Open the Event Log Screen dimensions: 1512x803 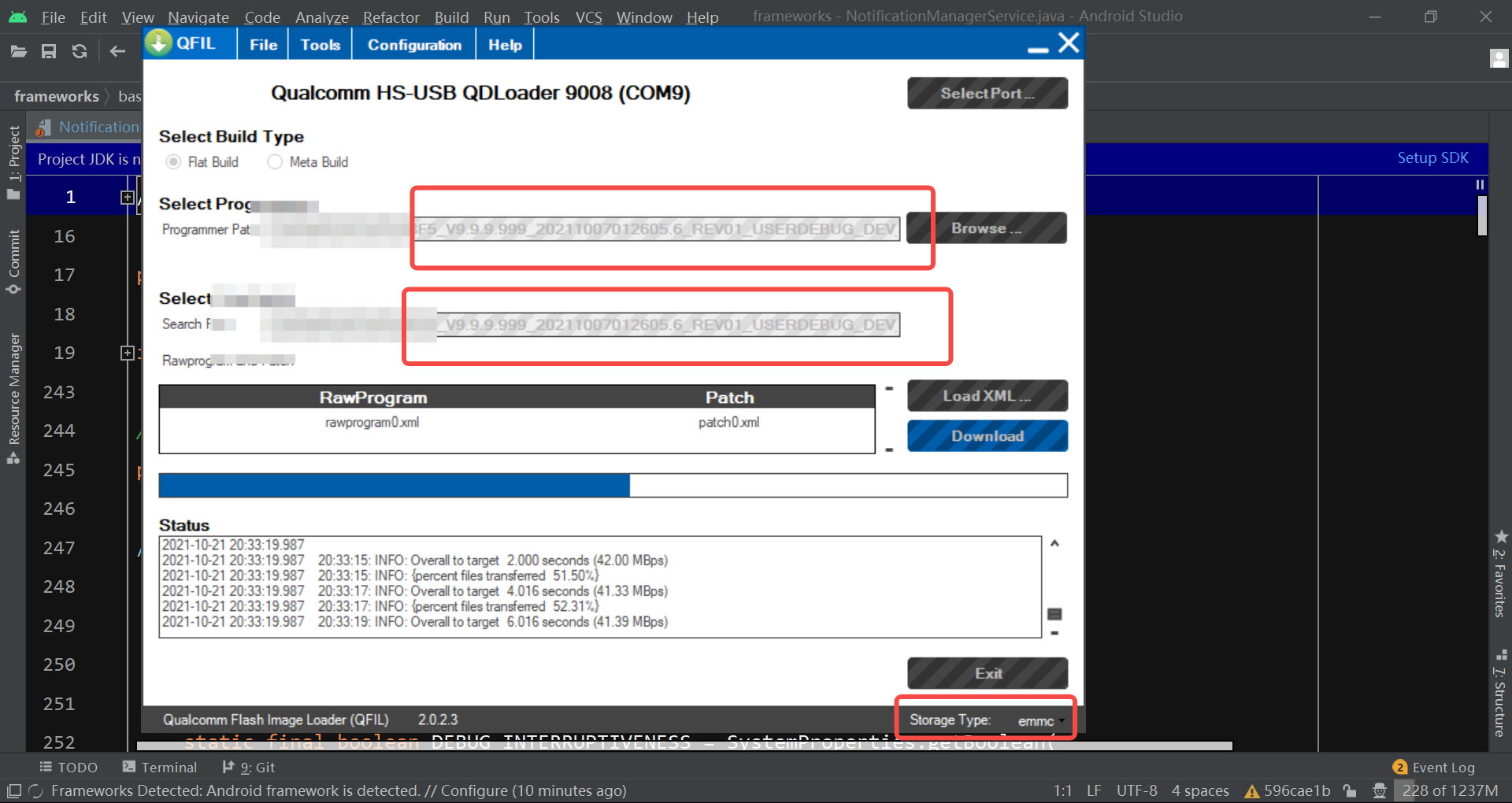(1443, 767)
